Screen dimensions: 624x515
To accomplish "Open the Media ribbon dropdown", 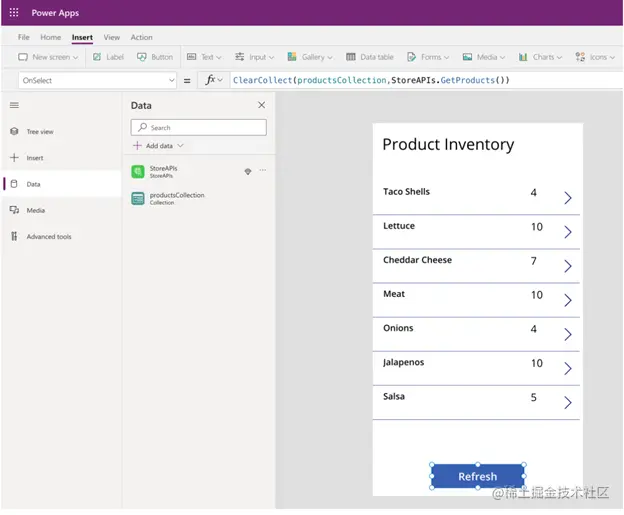I will (484, 57).
